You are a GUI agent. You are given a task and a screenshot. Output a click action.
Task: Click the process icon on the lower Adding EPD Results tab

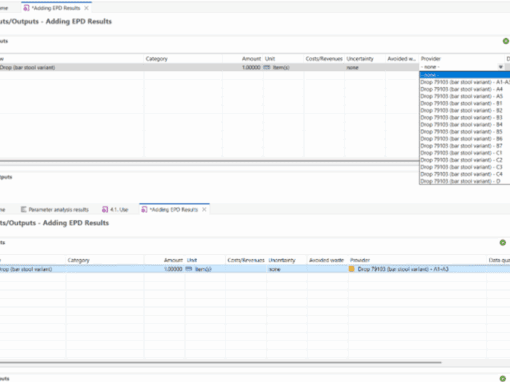coord(144,209)
